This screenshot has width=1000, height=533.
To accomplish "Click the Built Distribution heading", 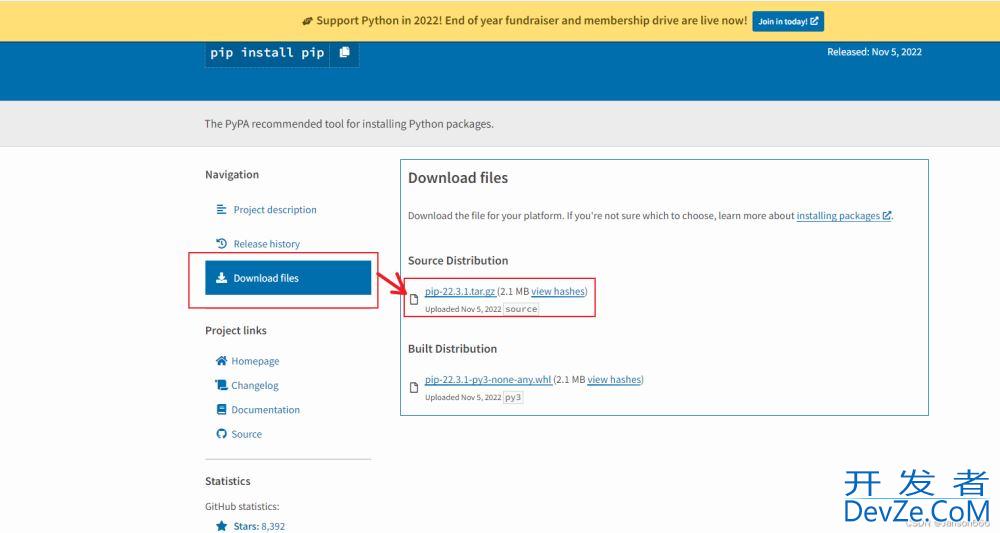I will pyautogui.click(x=452, y=349).
